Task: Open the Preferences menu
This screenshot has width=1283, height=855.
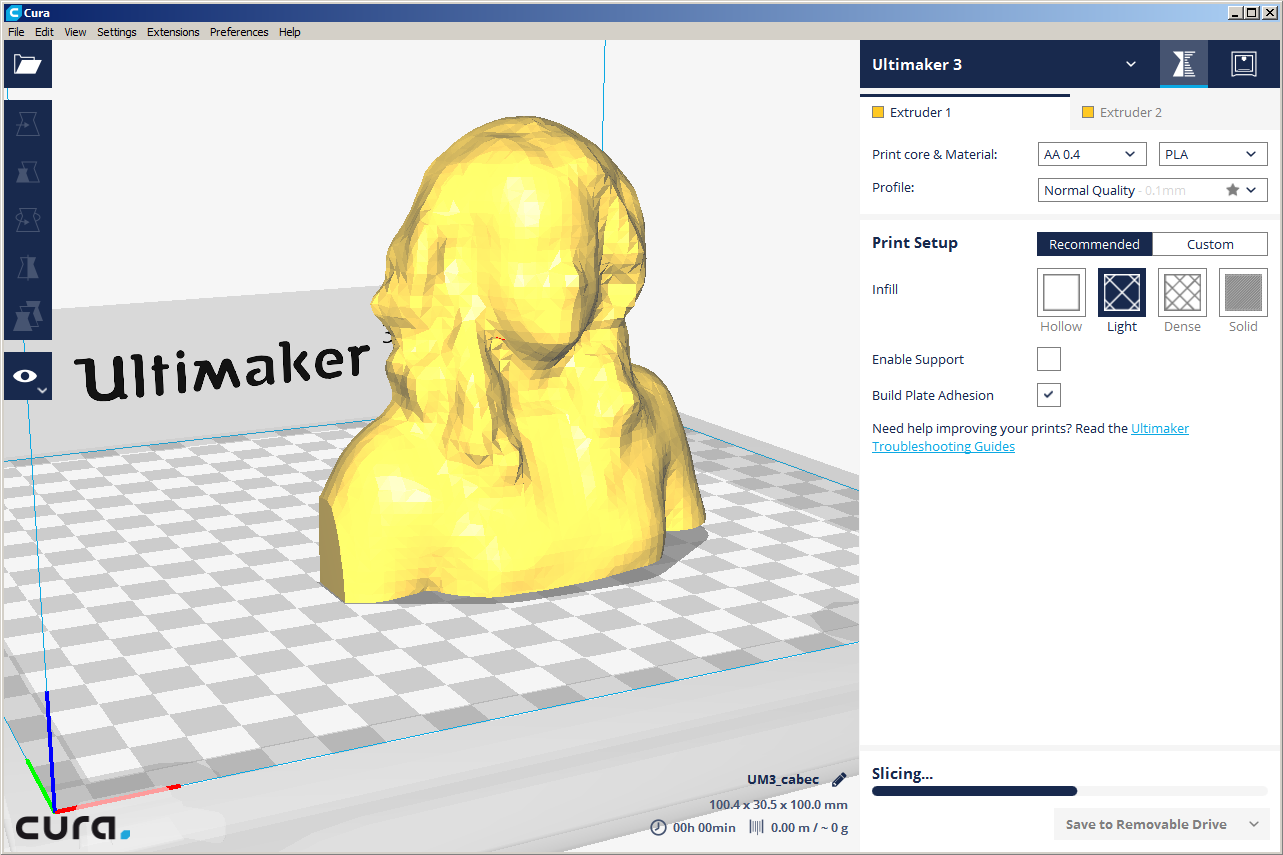Action: [x=239, y=32]
